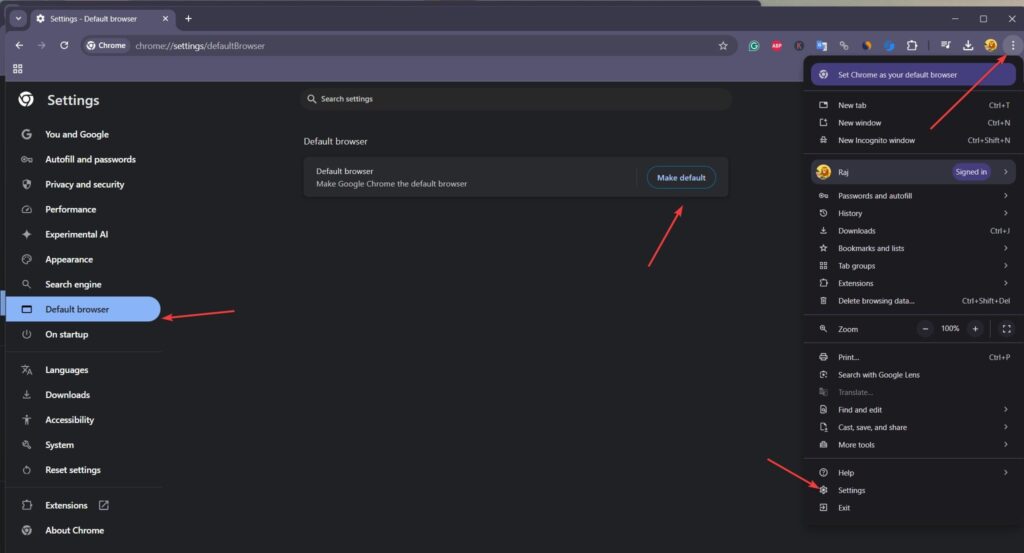Open Performance settings section
This screenshot has width=1024, height=553.
coord(71,210)
